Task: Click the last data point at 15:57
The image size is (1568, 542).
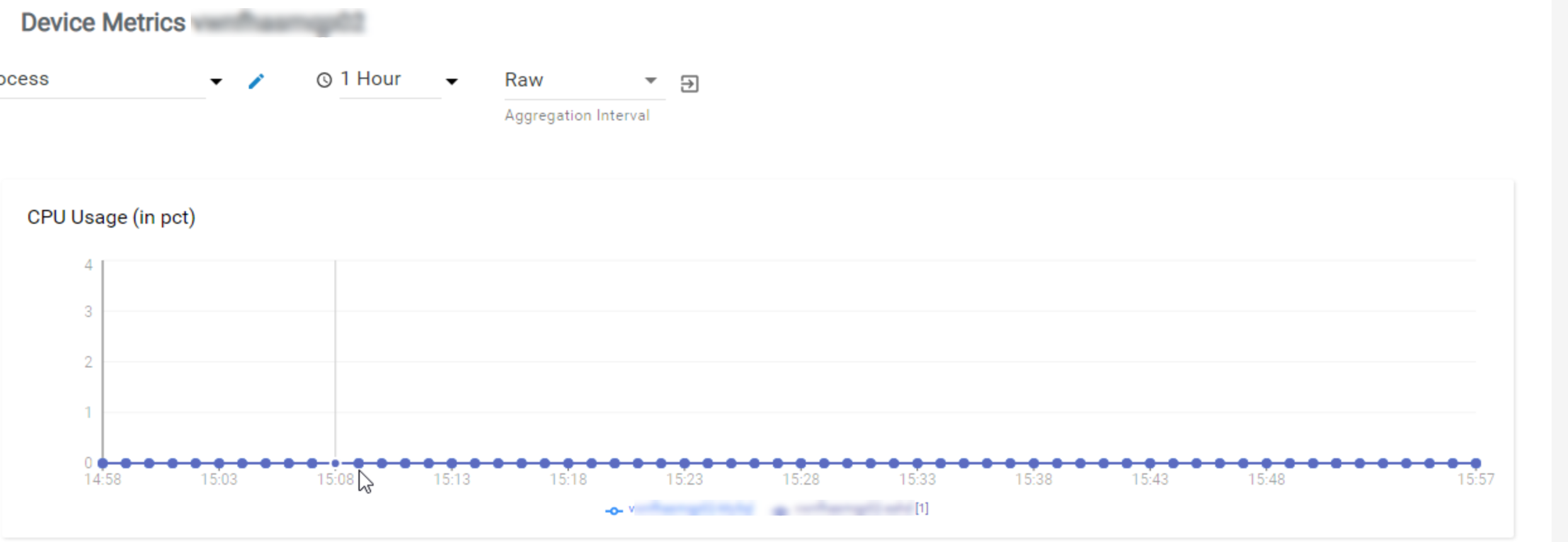Action: pyautogui.click(x=1476, y=463)
